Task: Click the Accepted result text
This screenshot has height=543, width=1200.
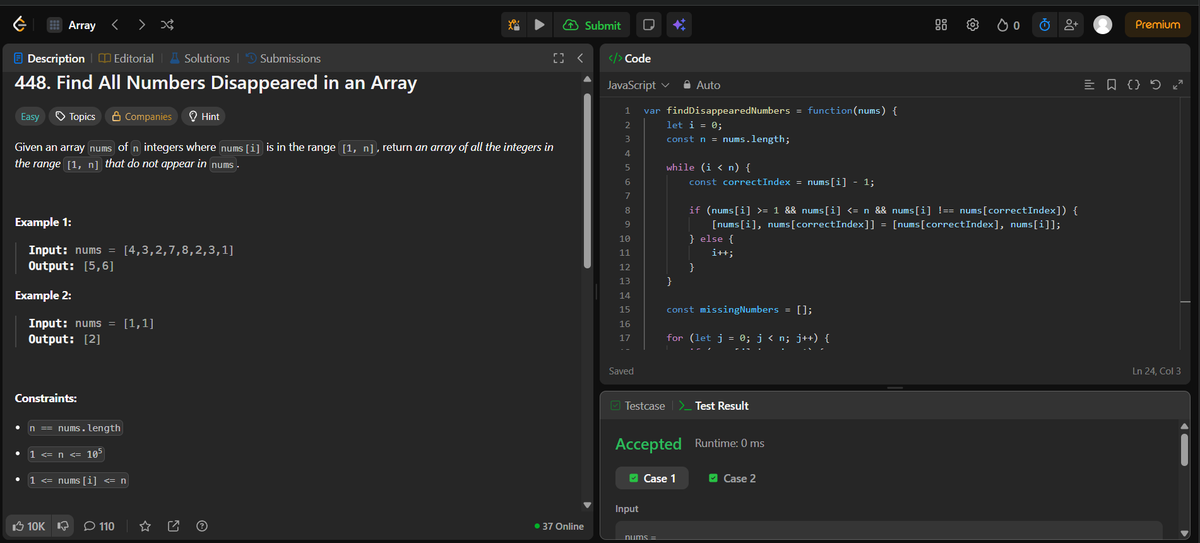Action: coord(648,443)
